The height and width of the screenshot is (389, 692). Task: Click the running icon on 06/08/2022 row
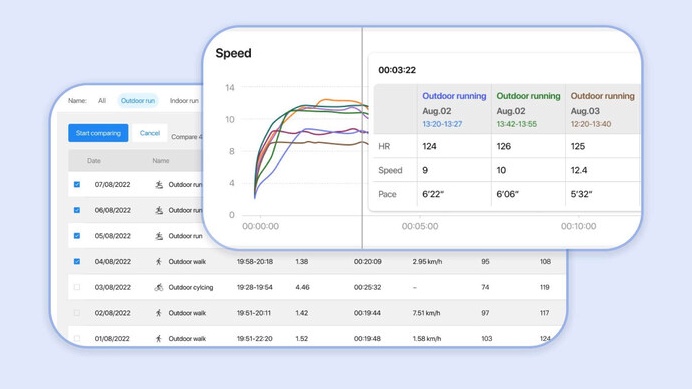tap(159, 210)
